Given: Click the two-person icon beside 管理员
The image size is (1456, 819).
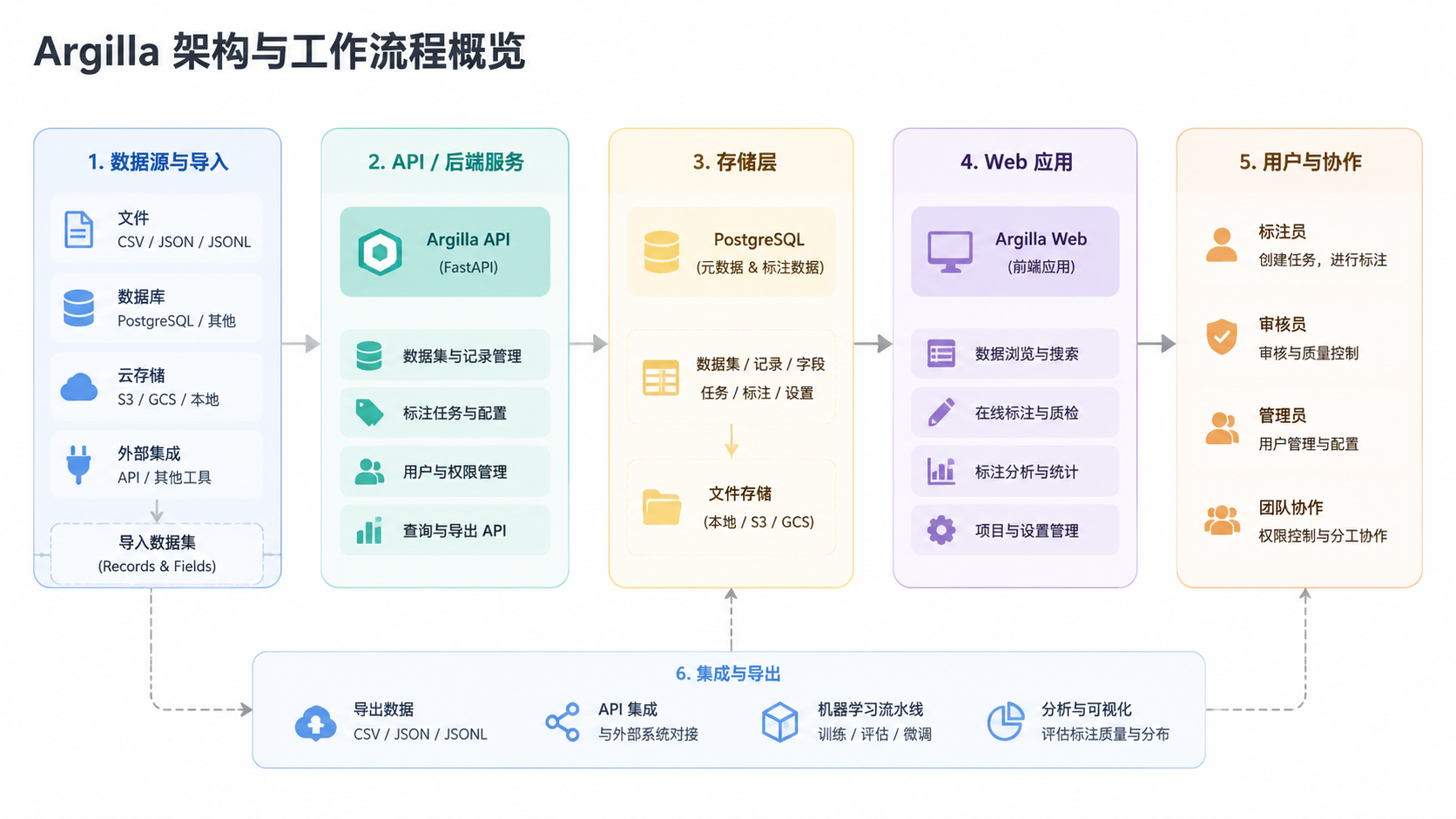Looking at the screenshot, I should pos(1223,428).
